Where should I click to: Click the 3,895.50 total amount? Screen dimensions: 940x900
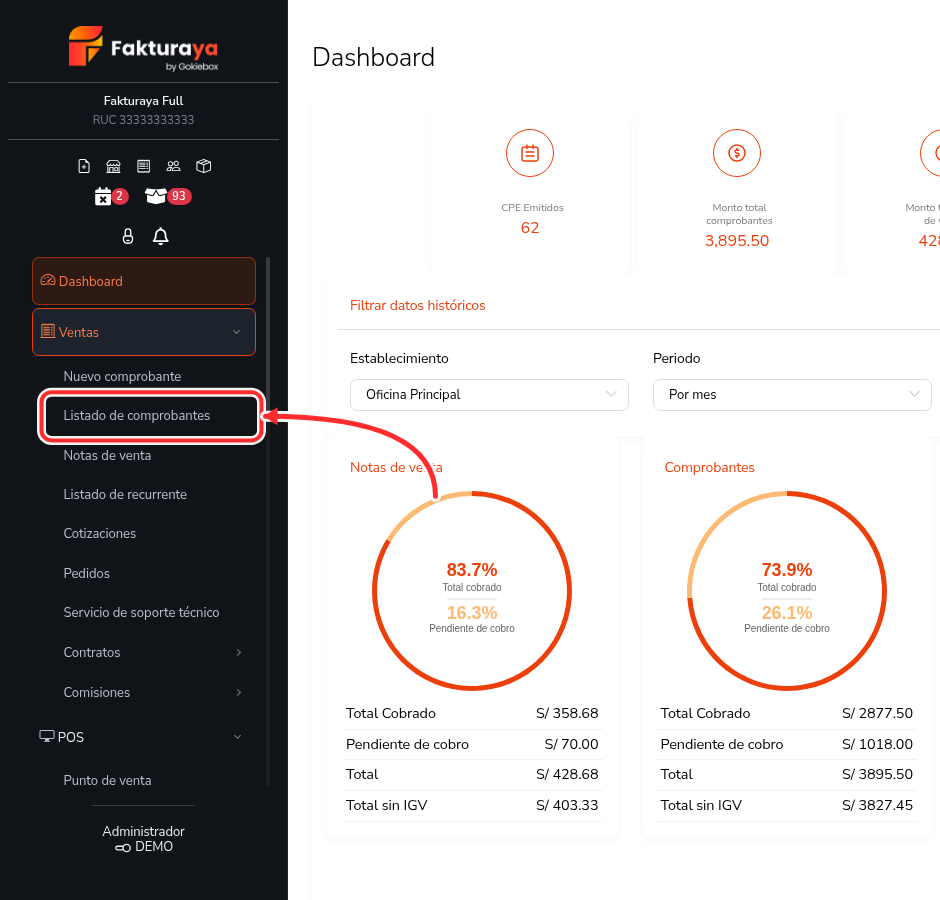coord(737,241)
